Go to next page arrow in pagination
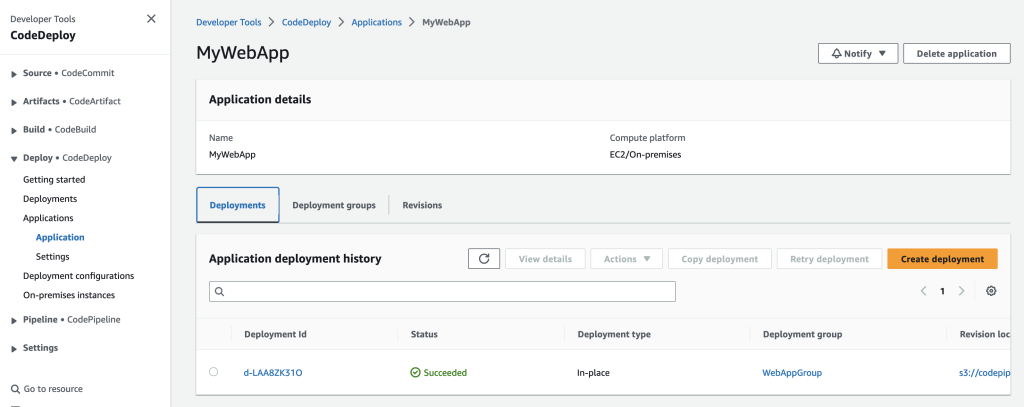 (961, 291)
